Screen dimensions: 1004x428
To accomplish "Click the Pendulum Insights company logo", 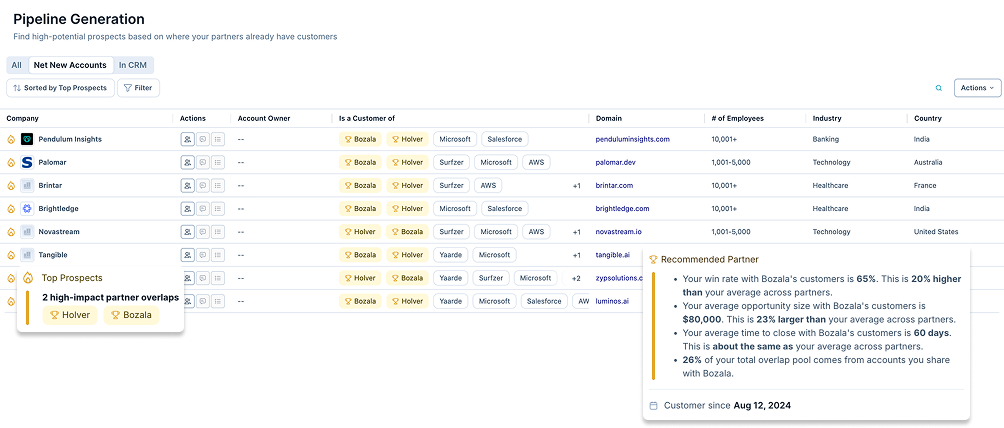I will [27, 139].
